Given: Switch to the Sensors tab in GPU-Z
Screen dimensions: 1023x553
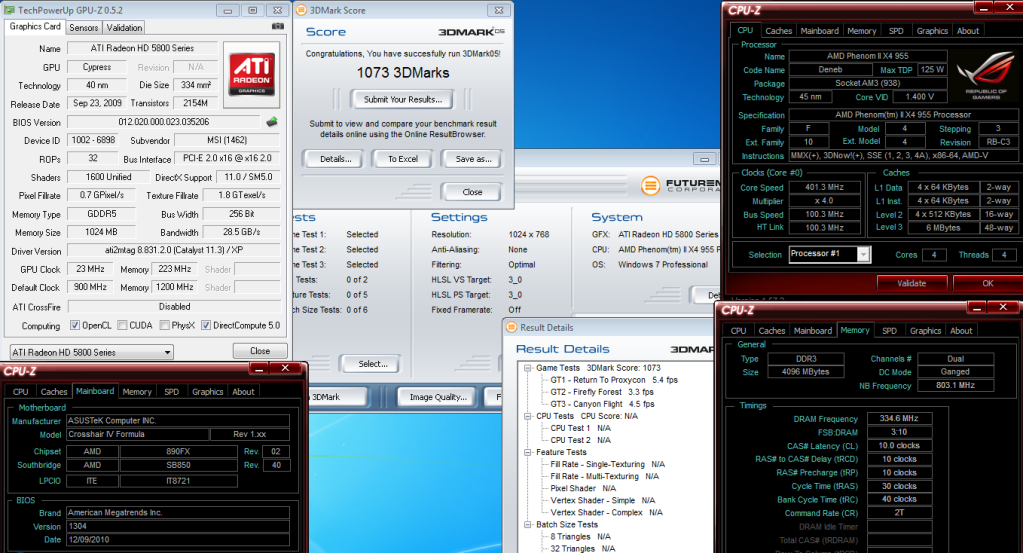Looking at the screenshot, I should click(x=84, y=28).
